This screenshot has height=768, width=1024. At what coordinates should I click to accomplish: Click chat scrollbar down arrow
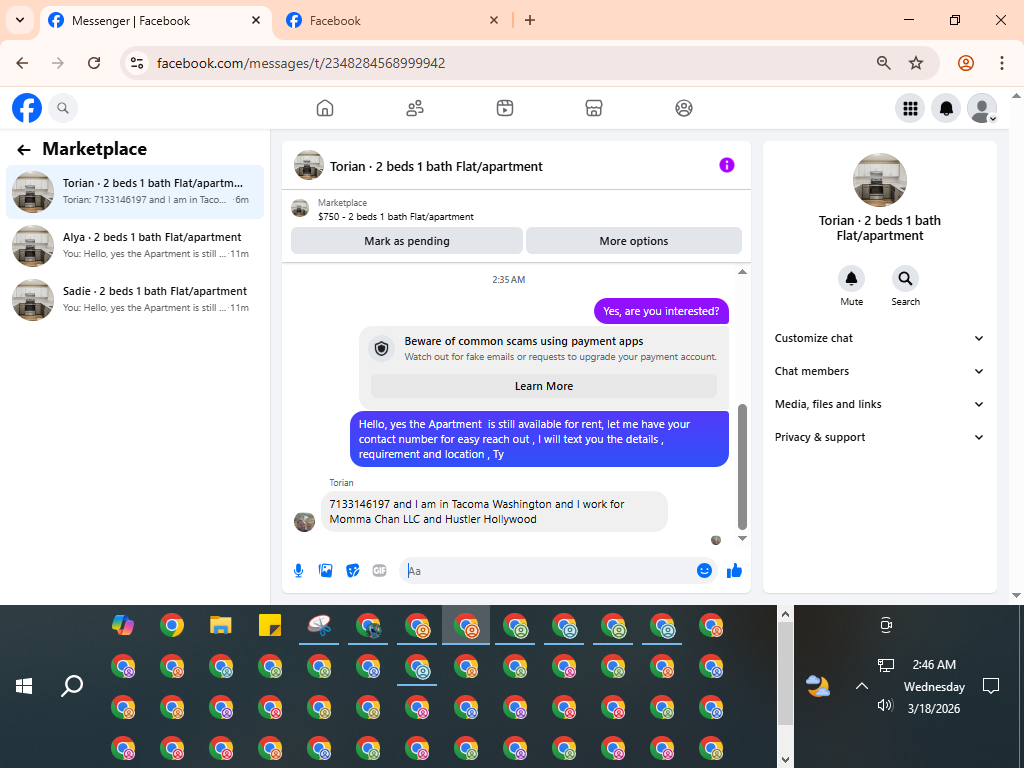pos(742,539)
